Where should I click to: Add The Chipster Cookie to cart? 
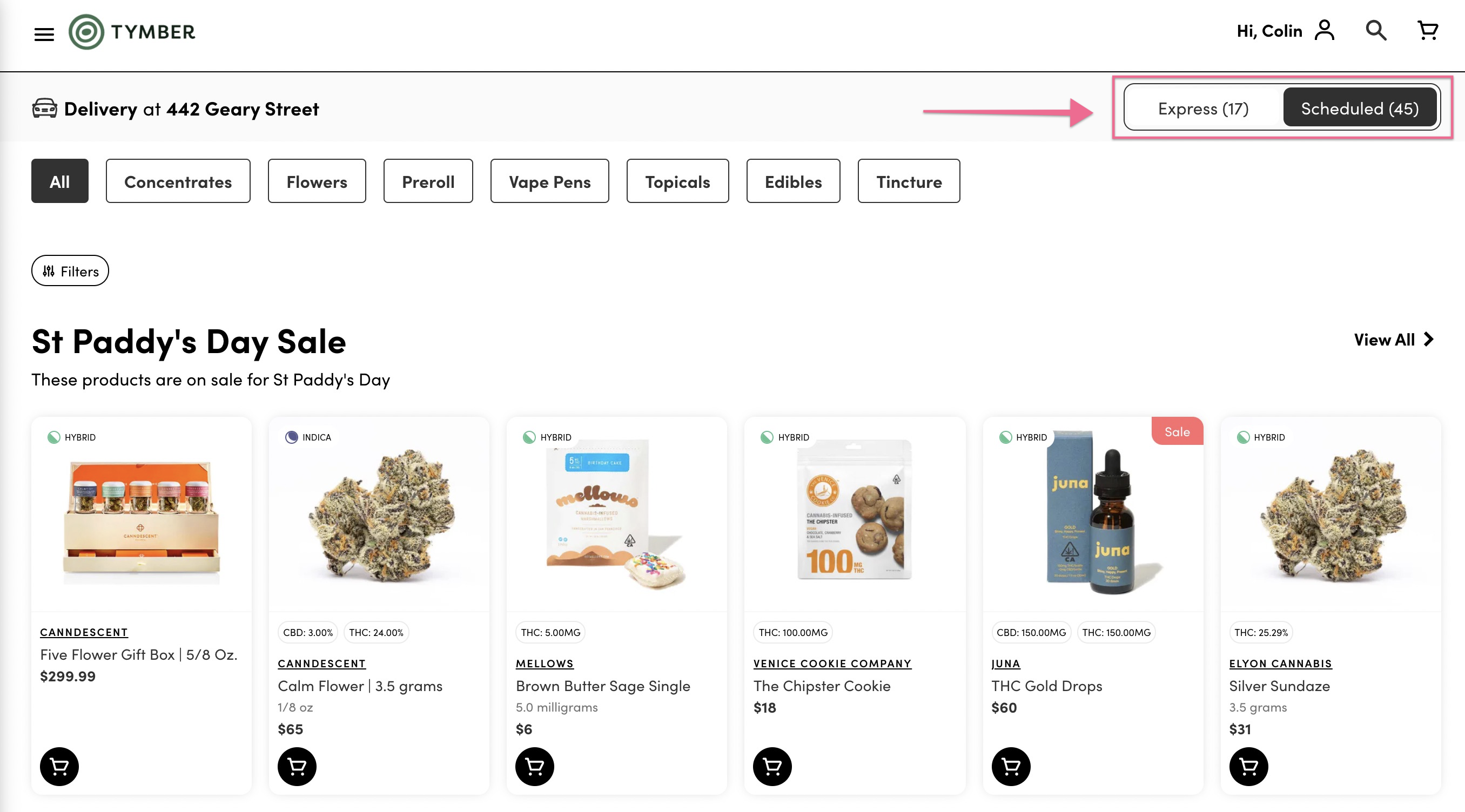(x=772, y=767)
